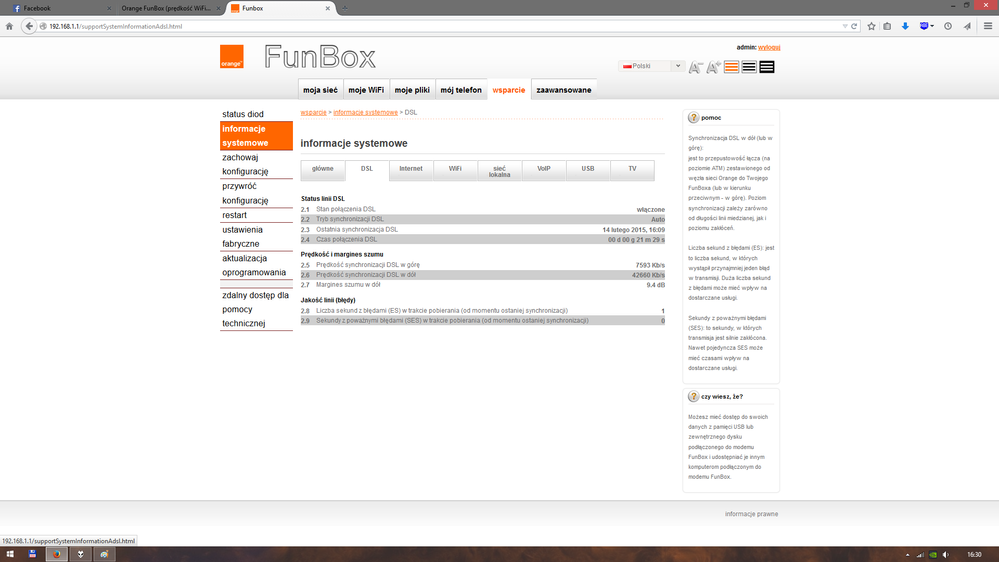Viewport: 999px width, 562px height.
Task: Click the decrease font size icon
Action: pyautogui.click(x=696, y=67)
